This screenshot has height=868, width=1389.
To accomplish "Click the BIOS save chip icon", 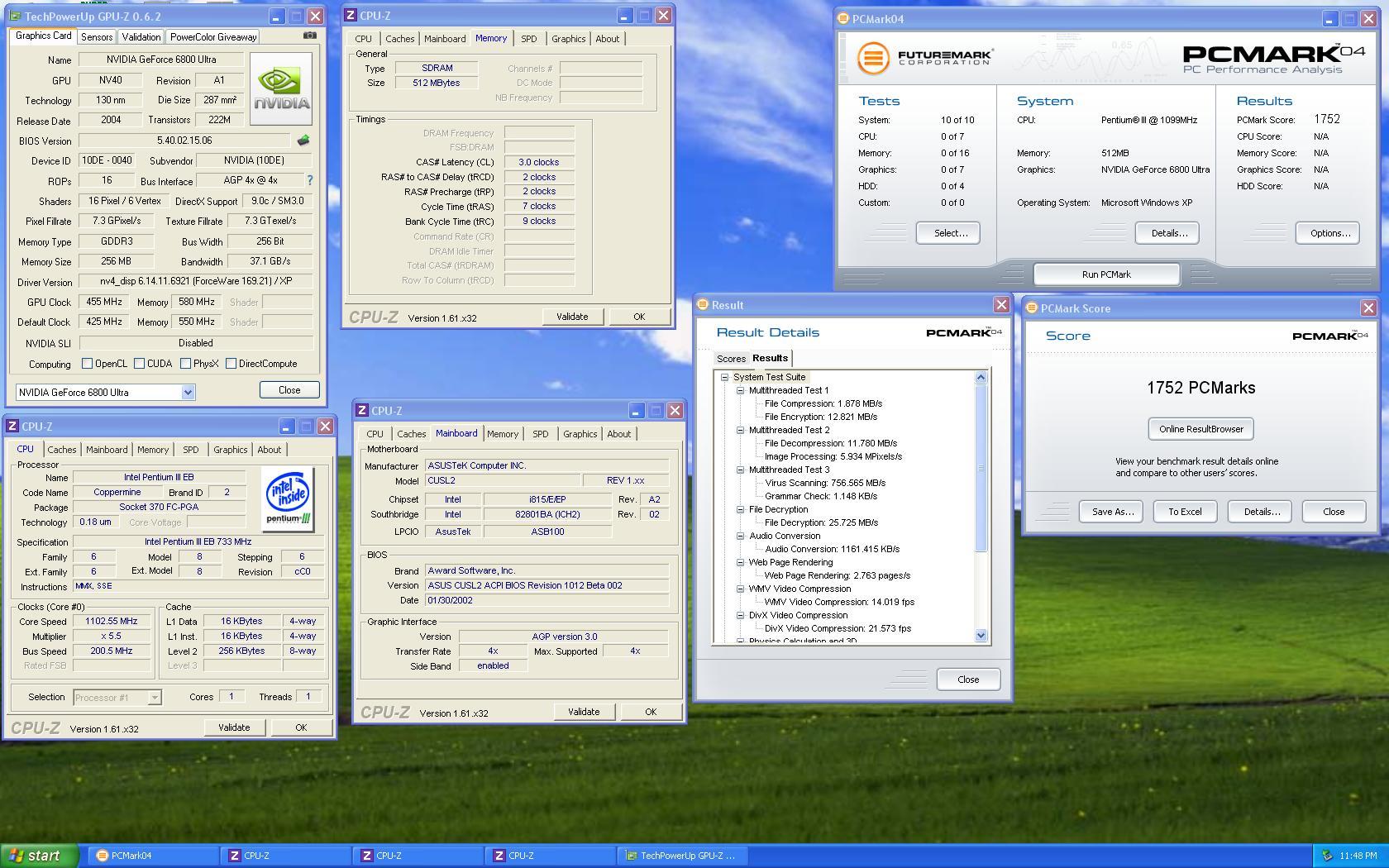I will pyautogui.click(x=303, y=141).
